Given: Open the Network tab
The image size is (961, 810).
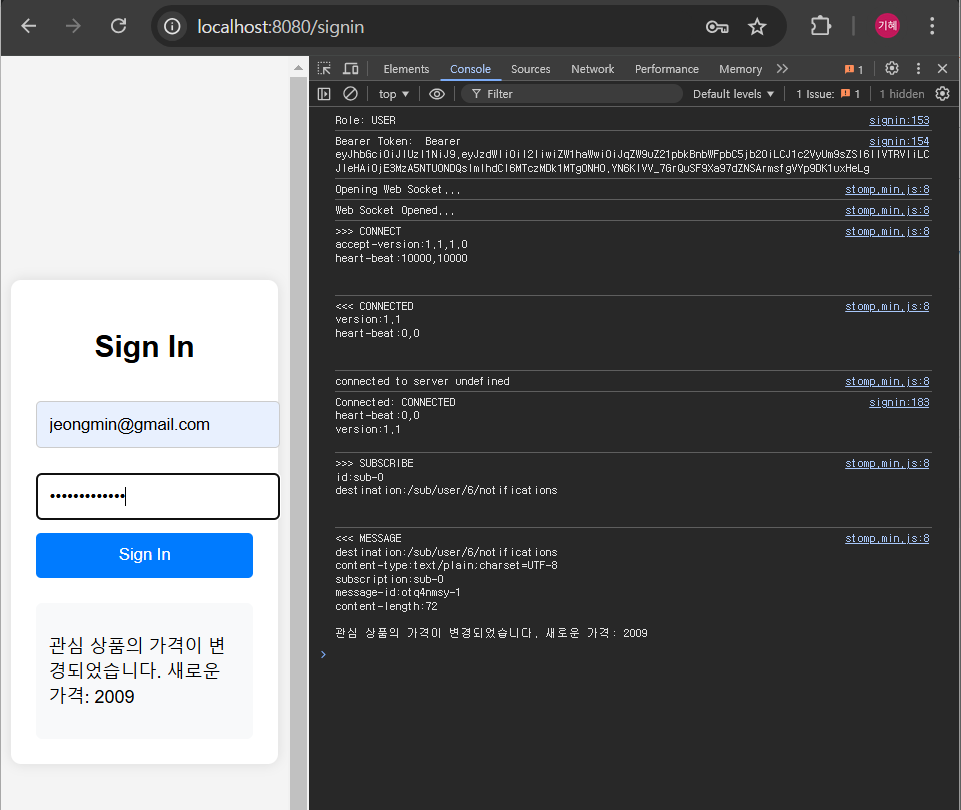Looking at the screenshot, I should point(592,69).
